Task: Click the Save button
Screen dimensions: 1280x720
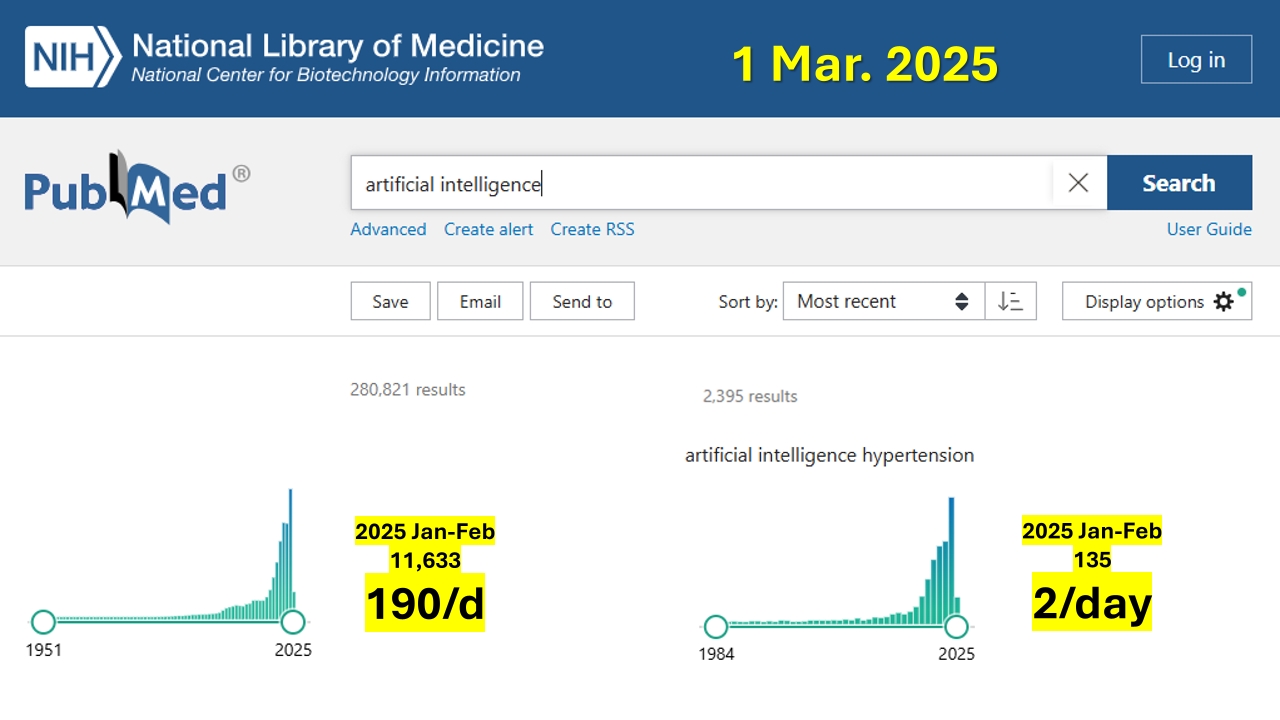Action: 390,301
